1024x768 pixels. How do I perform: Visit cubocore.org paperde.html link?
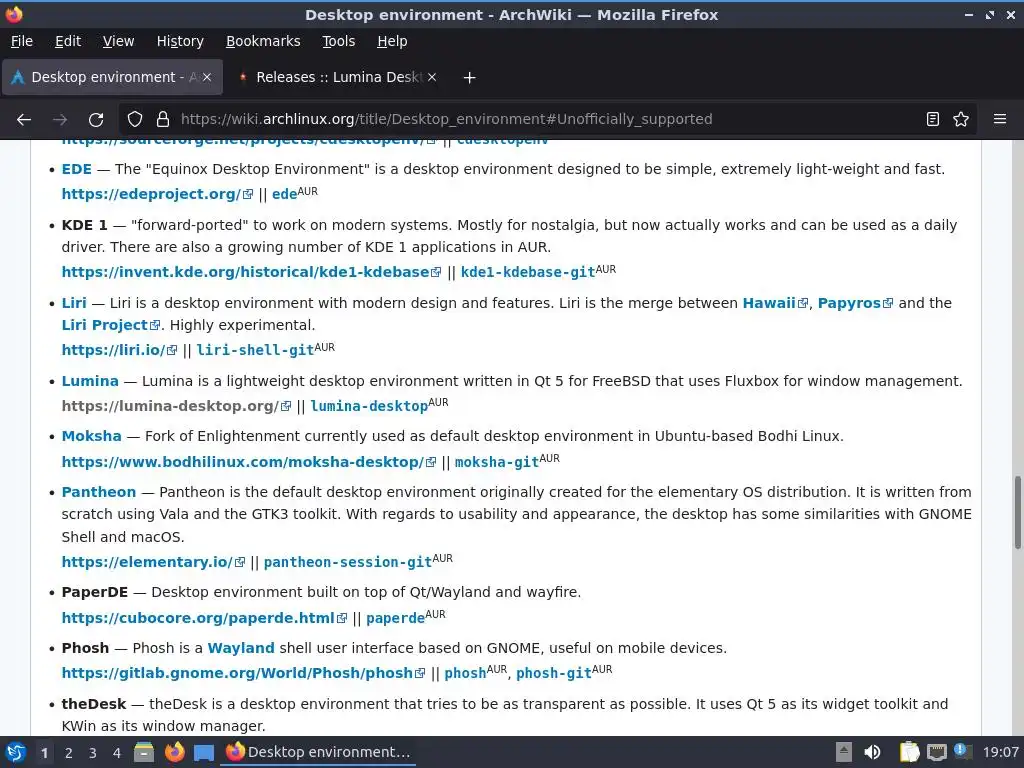click(204, 618)
